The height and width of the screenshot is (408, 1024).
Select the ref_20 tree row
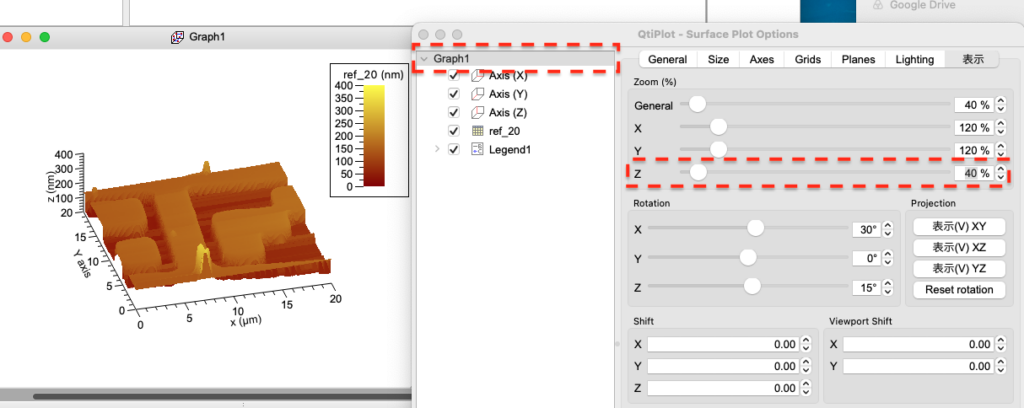[x=516, y=131]
